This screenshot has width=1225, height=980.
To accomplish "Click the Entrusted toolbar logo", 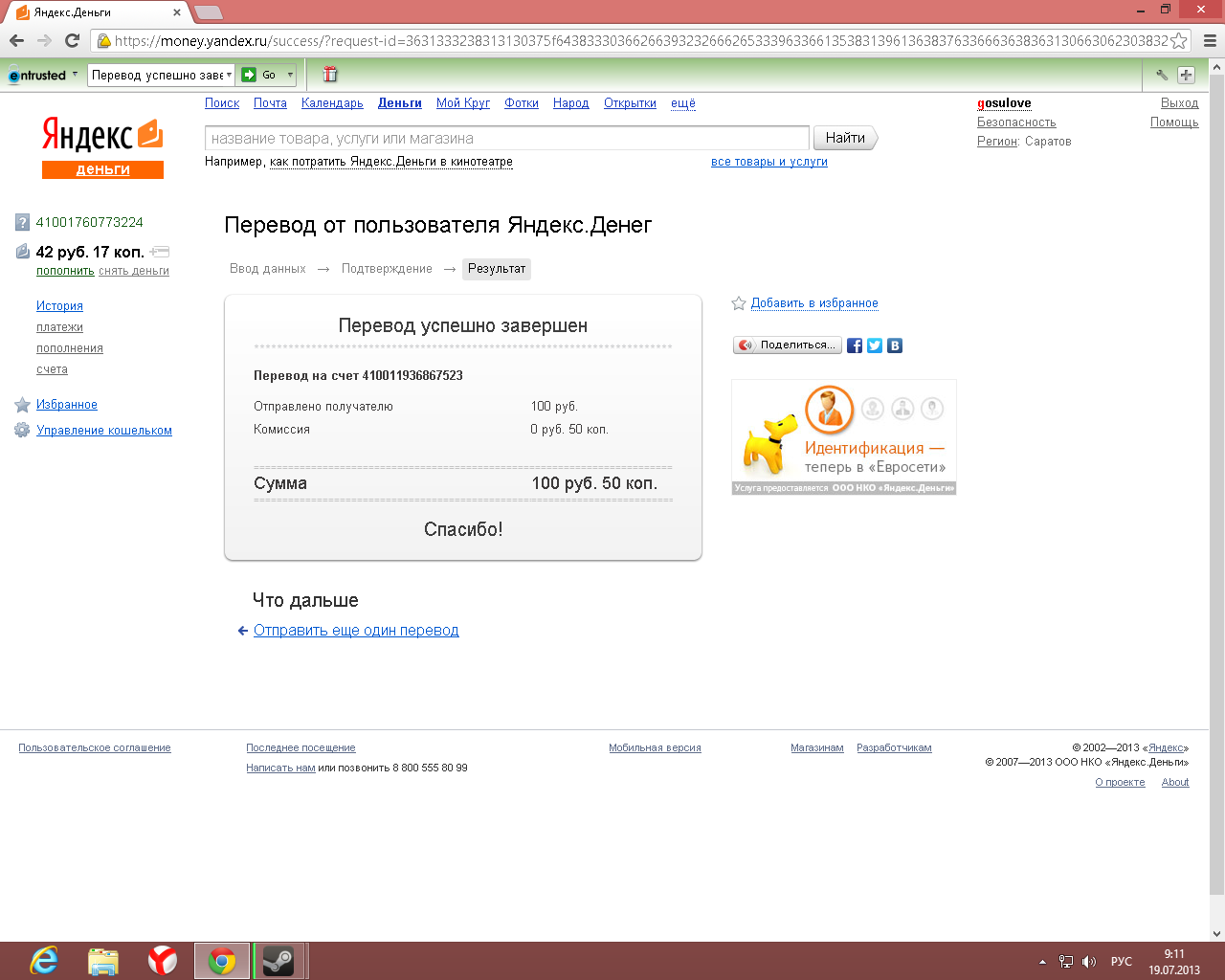I will tap(37, 75).
